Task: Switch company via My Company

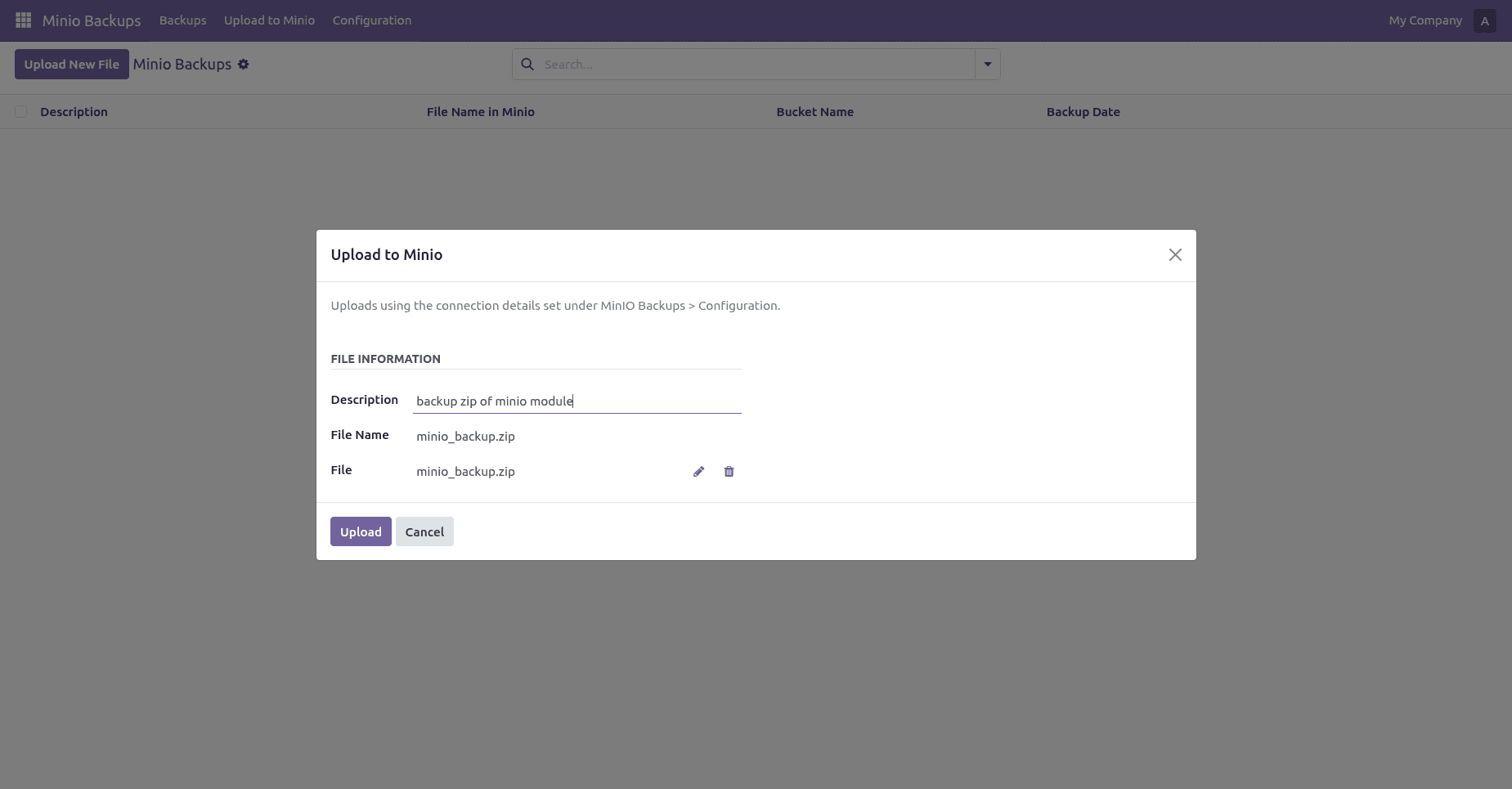Action: 1425,20
